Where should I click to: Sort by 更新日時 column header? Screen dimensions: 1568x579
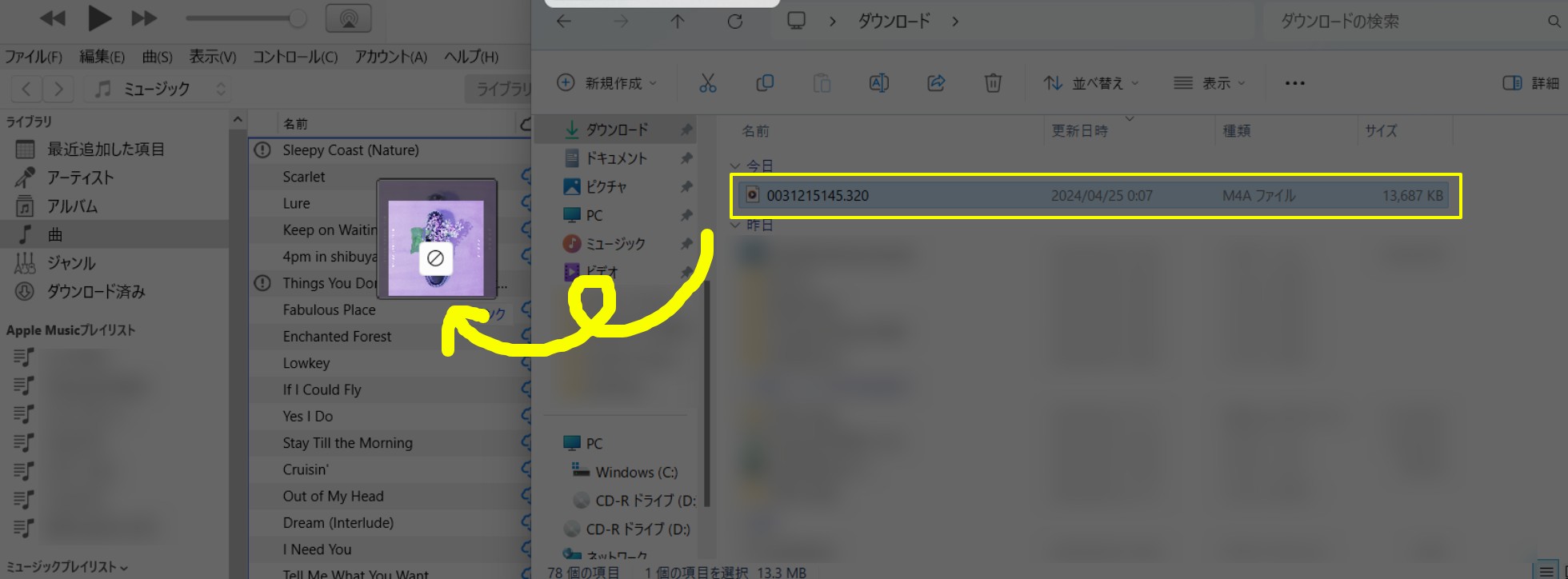[x=1079, y=131]
